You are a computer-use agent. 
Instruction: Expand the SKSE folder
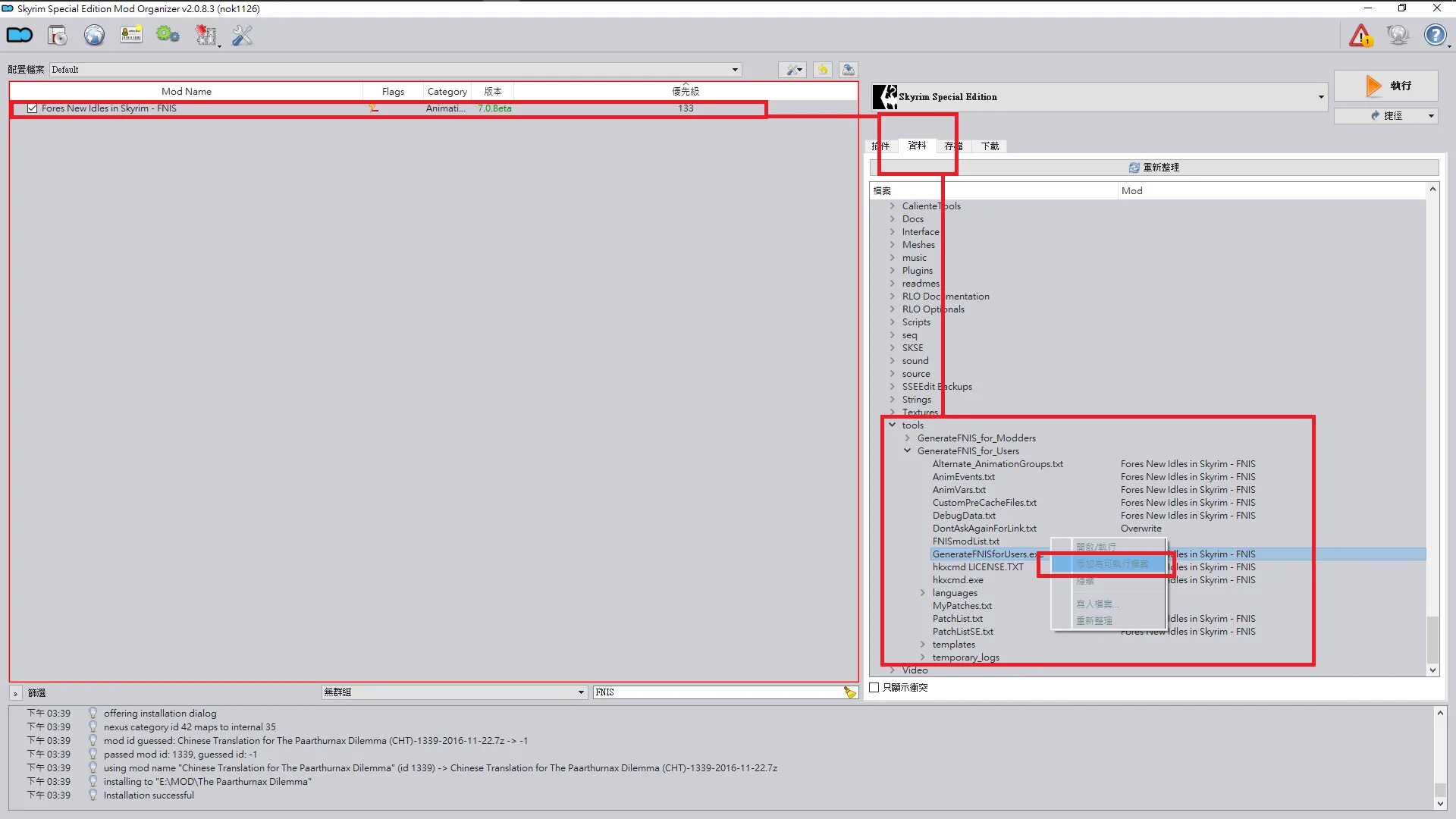coord(892,348)
